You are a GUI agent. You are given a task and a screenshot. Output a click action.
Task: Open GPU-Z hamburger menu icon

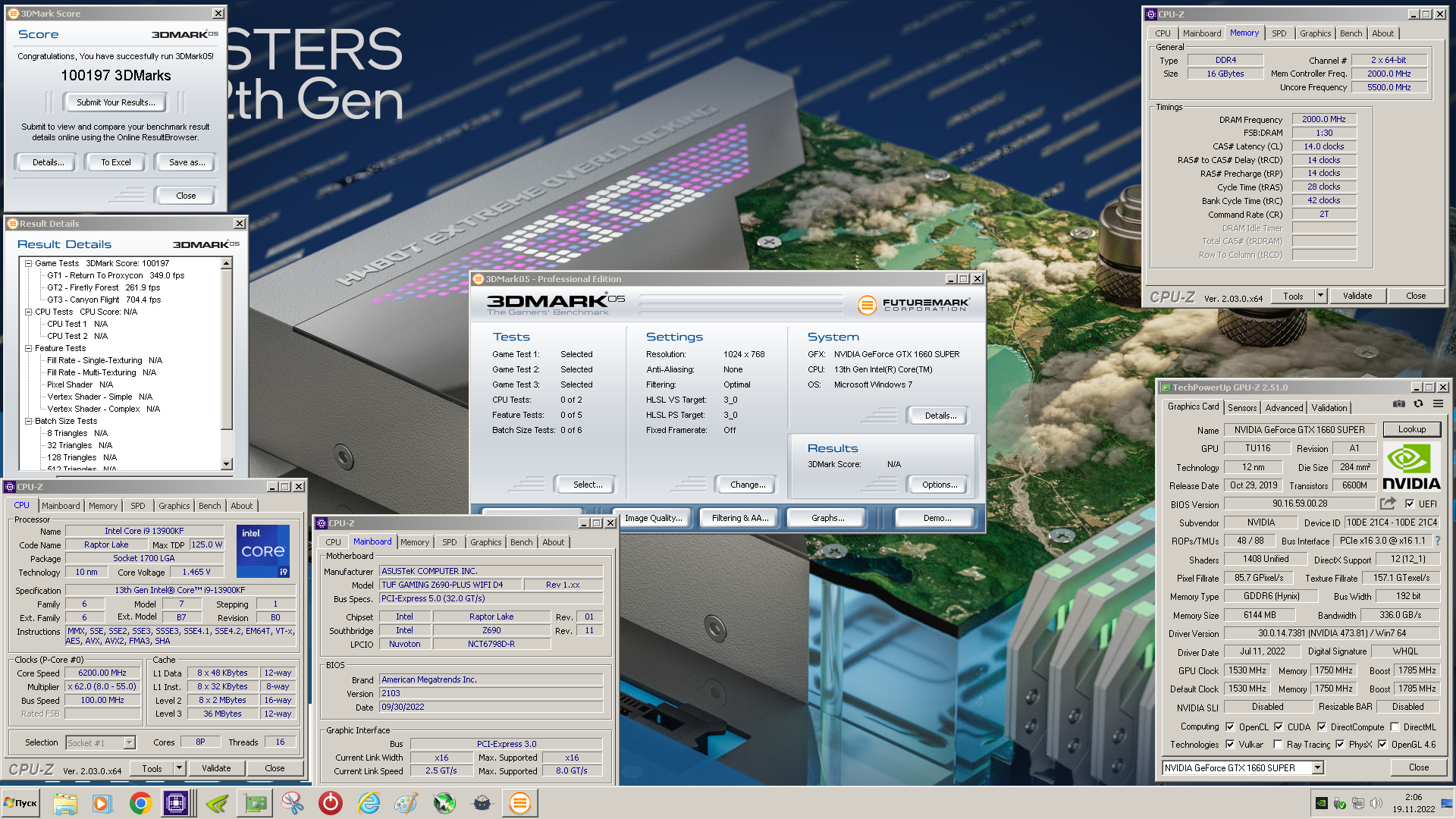(x=1438, y=404)
